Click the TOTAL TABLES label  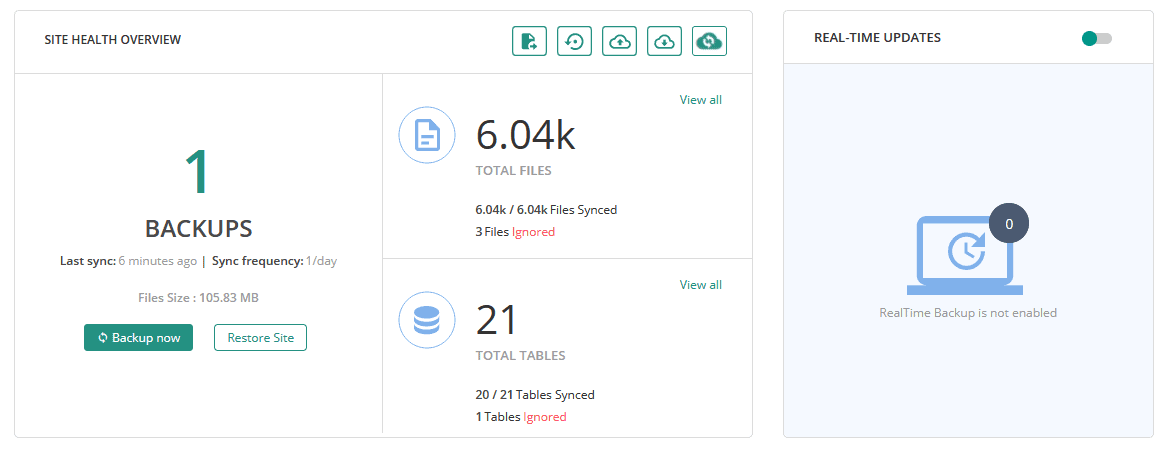click(521, 356)
